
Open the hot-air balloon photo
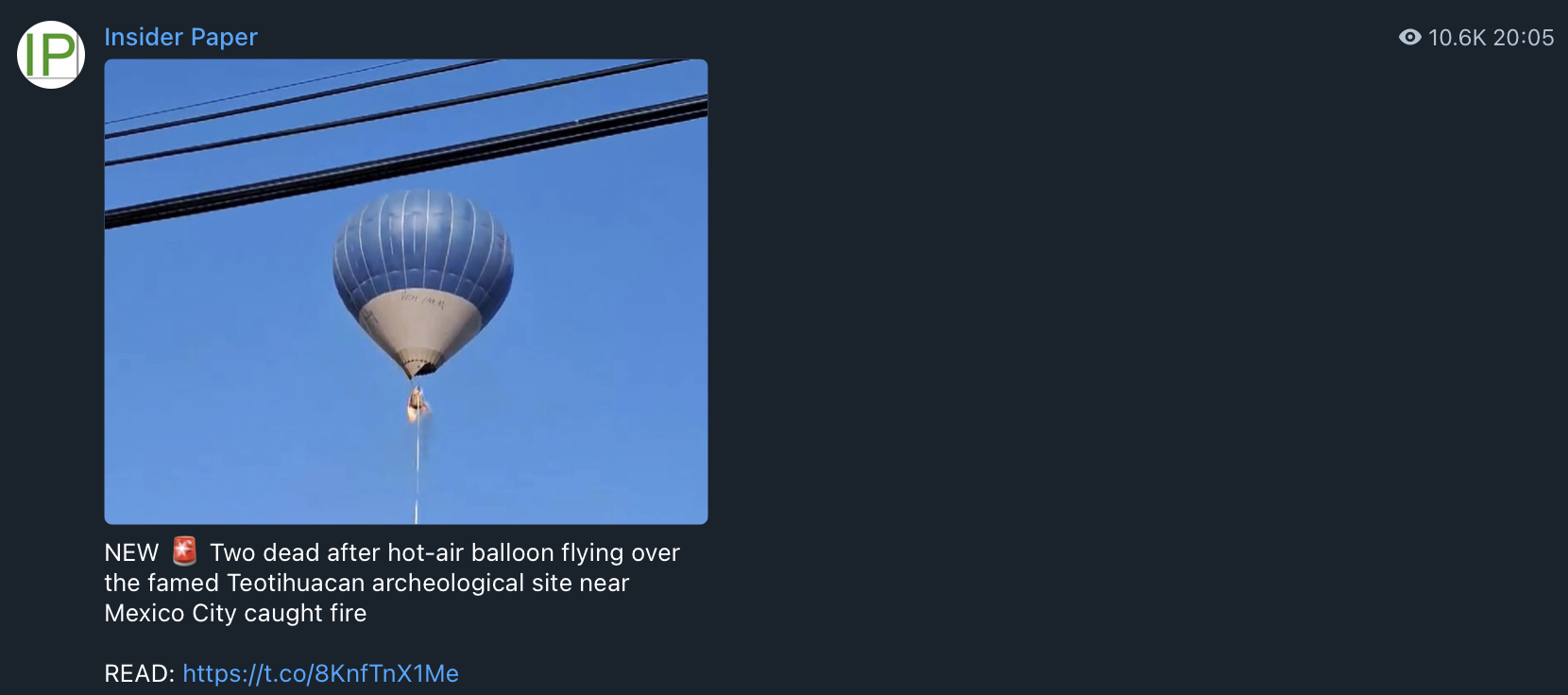406,292
